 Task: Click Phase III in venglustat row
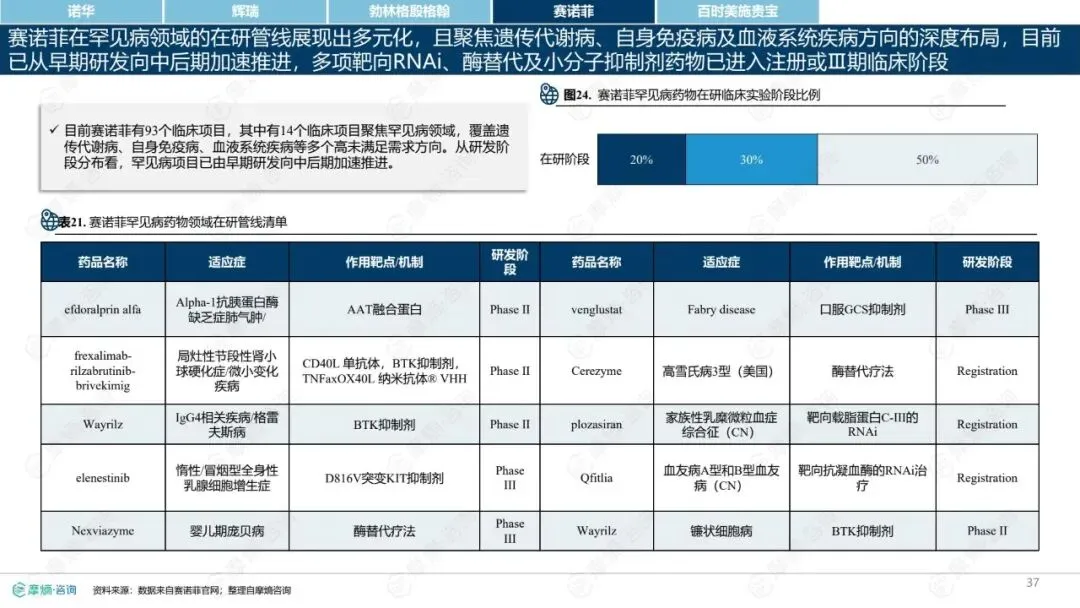pos(987,309)
